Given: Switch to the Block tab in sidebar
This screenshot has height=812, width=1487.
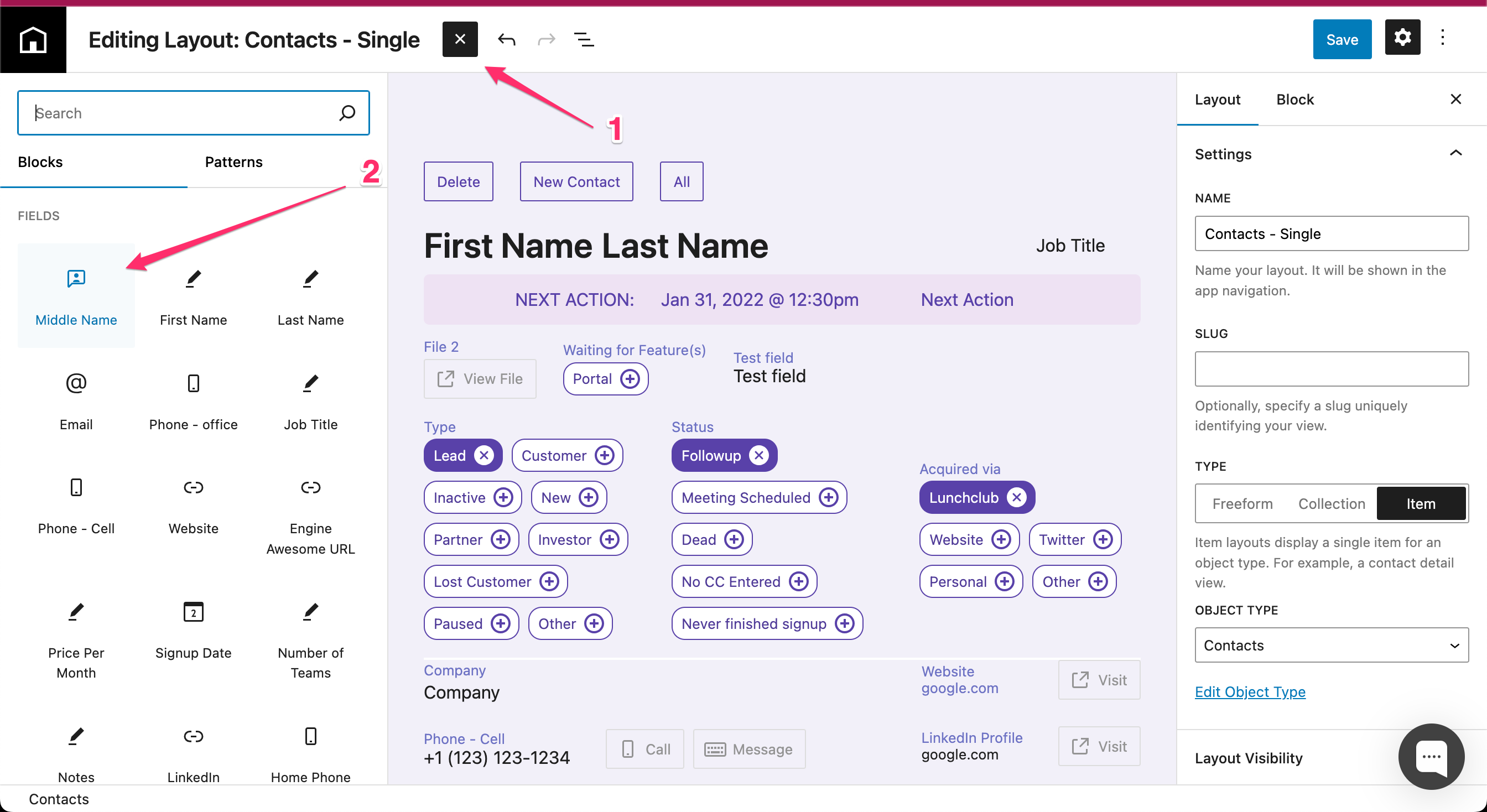Looking at the screenshot, I should click(1295, 99).
